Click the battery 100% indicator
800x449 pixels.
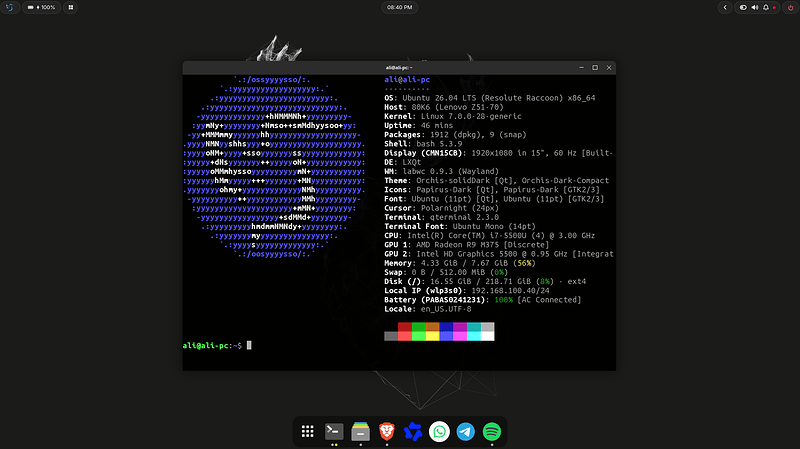[42, 8]
